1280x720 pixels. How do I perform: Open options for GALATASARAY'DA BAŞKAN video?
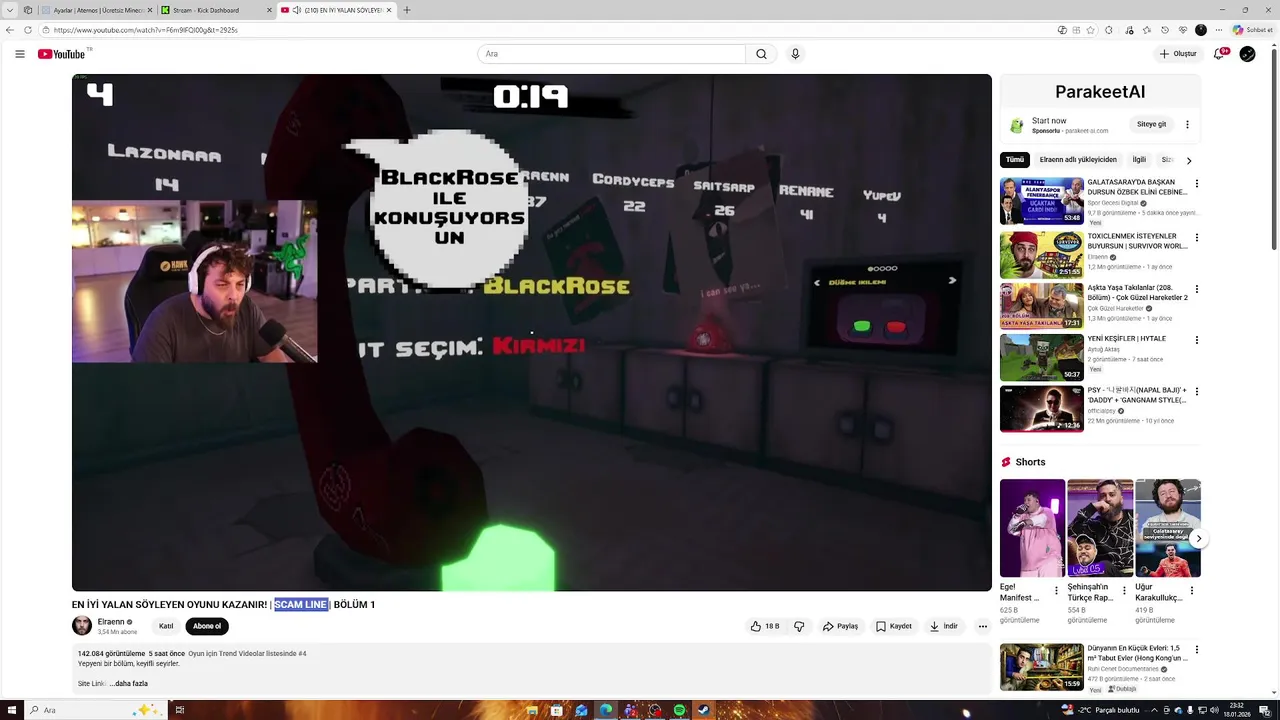click(1196, 184)
